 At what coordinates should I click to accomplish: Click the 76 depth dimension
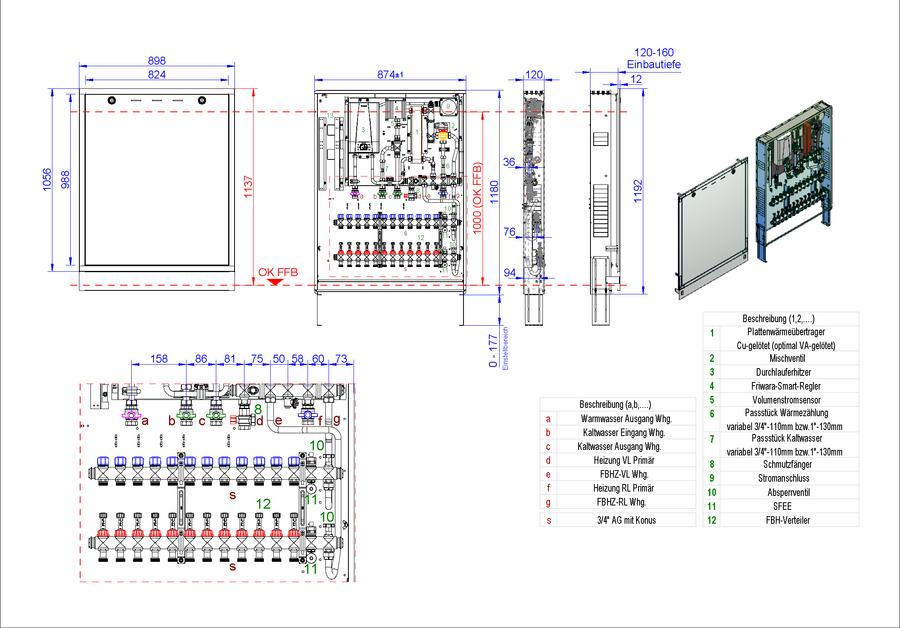click(509, 231)
